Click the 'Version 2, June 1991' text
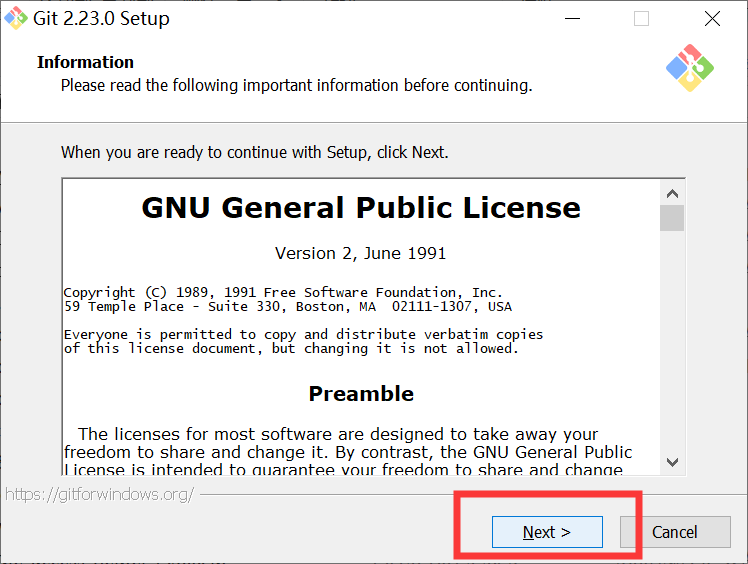 [x=361, y=253]
